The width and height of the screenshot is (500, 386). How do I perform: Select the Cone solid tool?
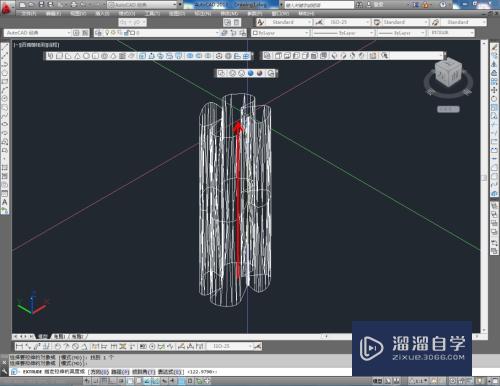tap(77, 56)
